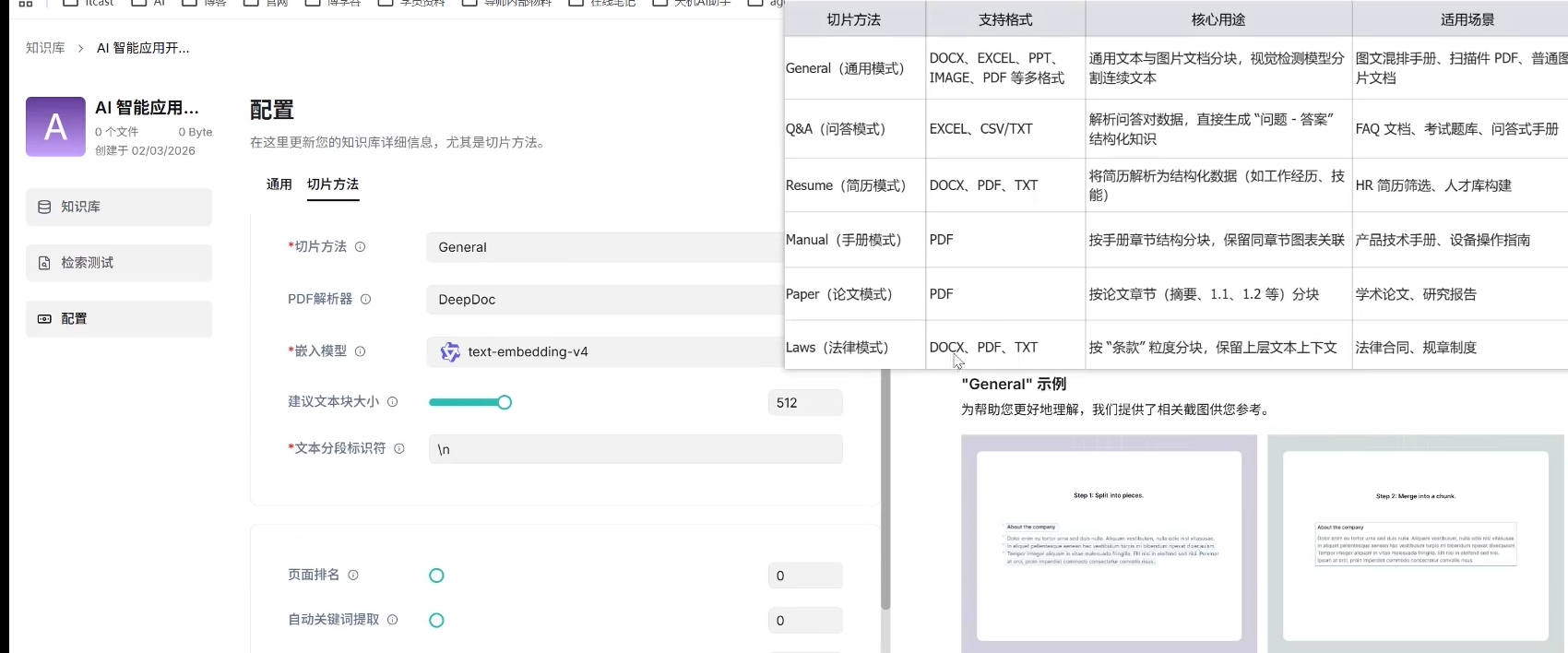Click the 页面排名 slider handle

[x=437, y=576]
